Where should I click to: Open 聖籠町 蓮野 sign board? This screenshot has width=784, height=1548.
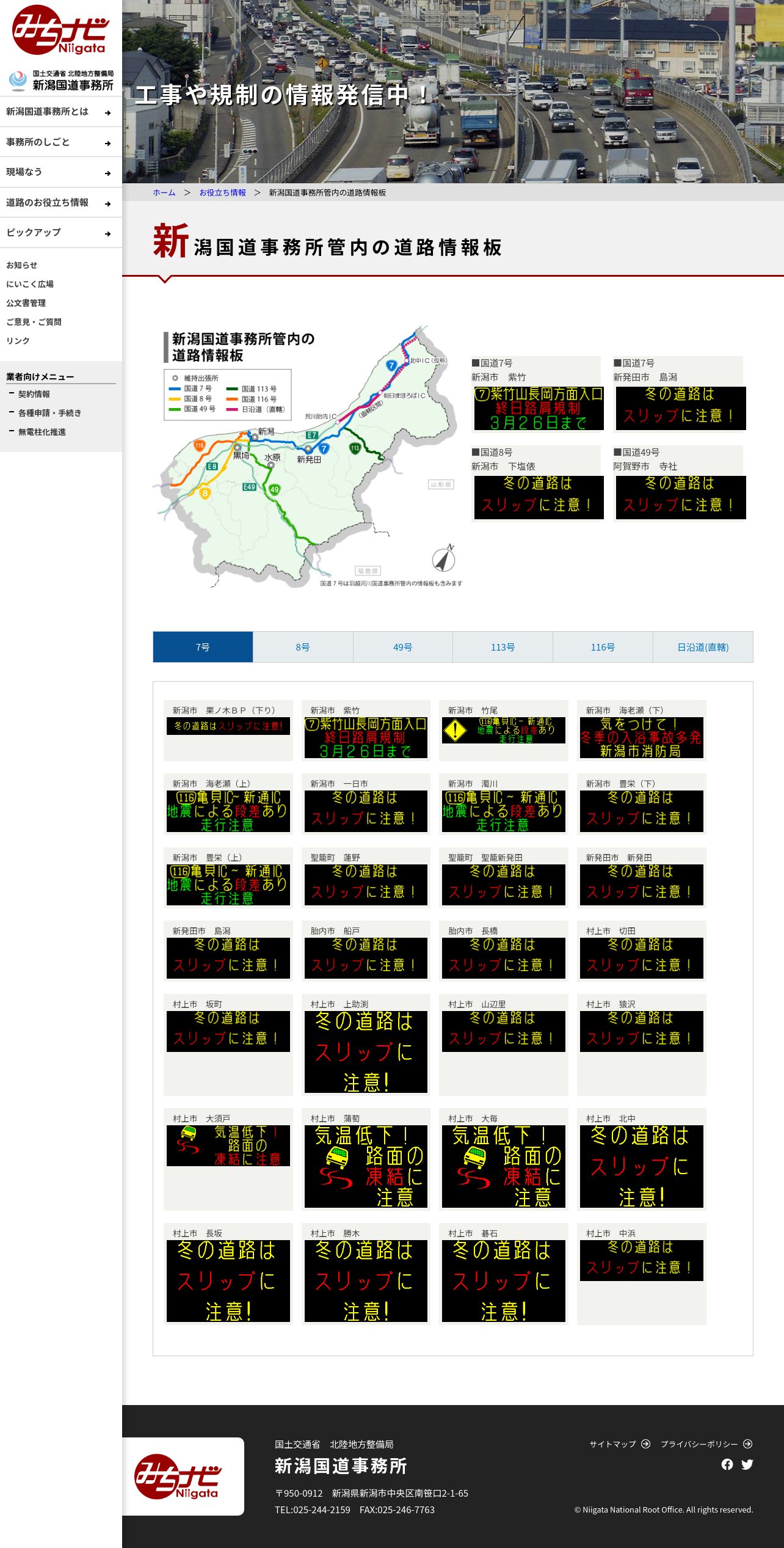click(366, 885)
